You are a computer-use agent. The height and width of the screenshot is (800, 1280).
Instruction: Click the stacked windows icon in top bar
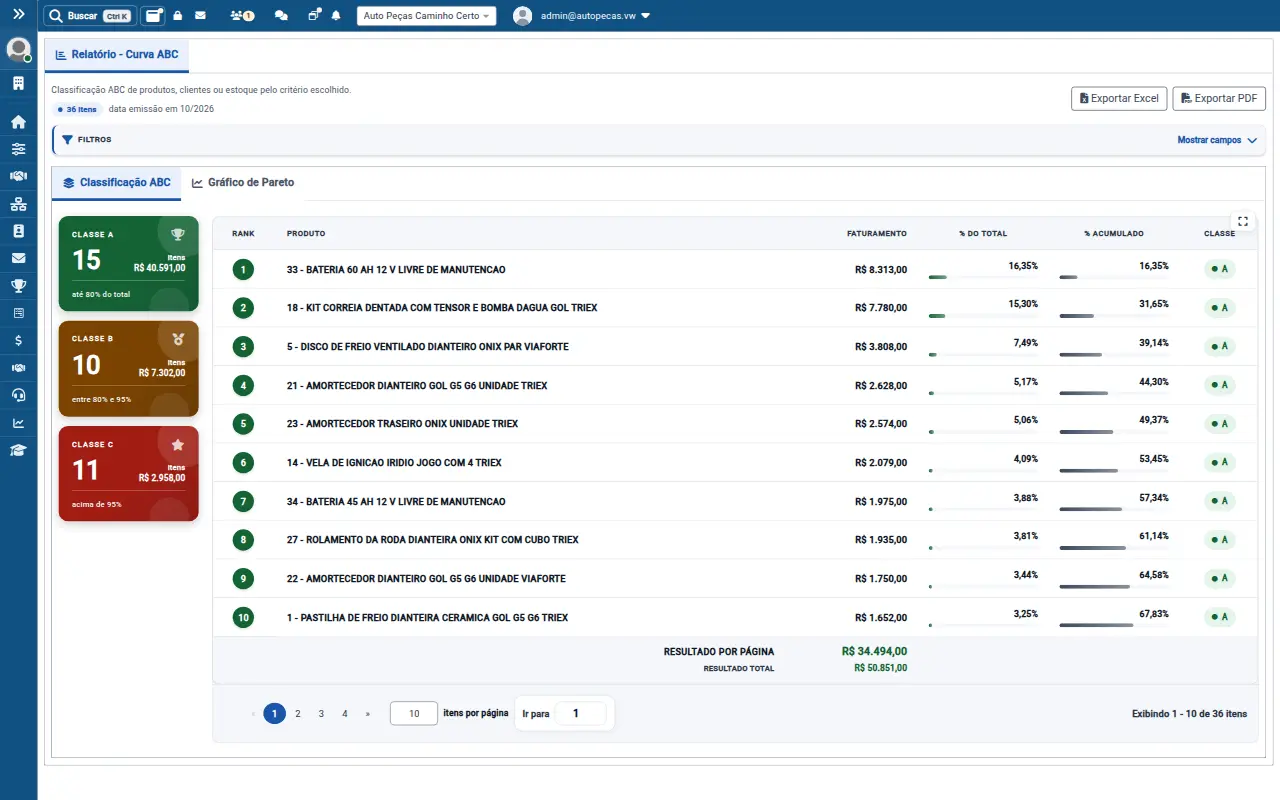tap(314, 16)
